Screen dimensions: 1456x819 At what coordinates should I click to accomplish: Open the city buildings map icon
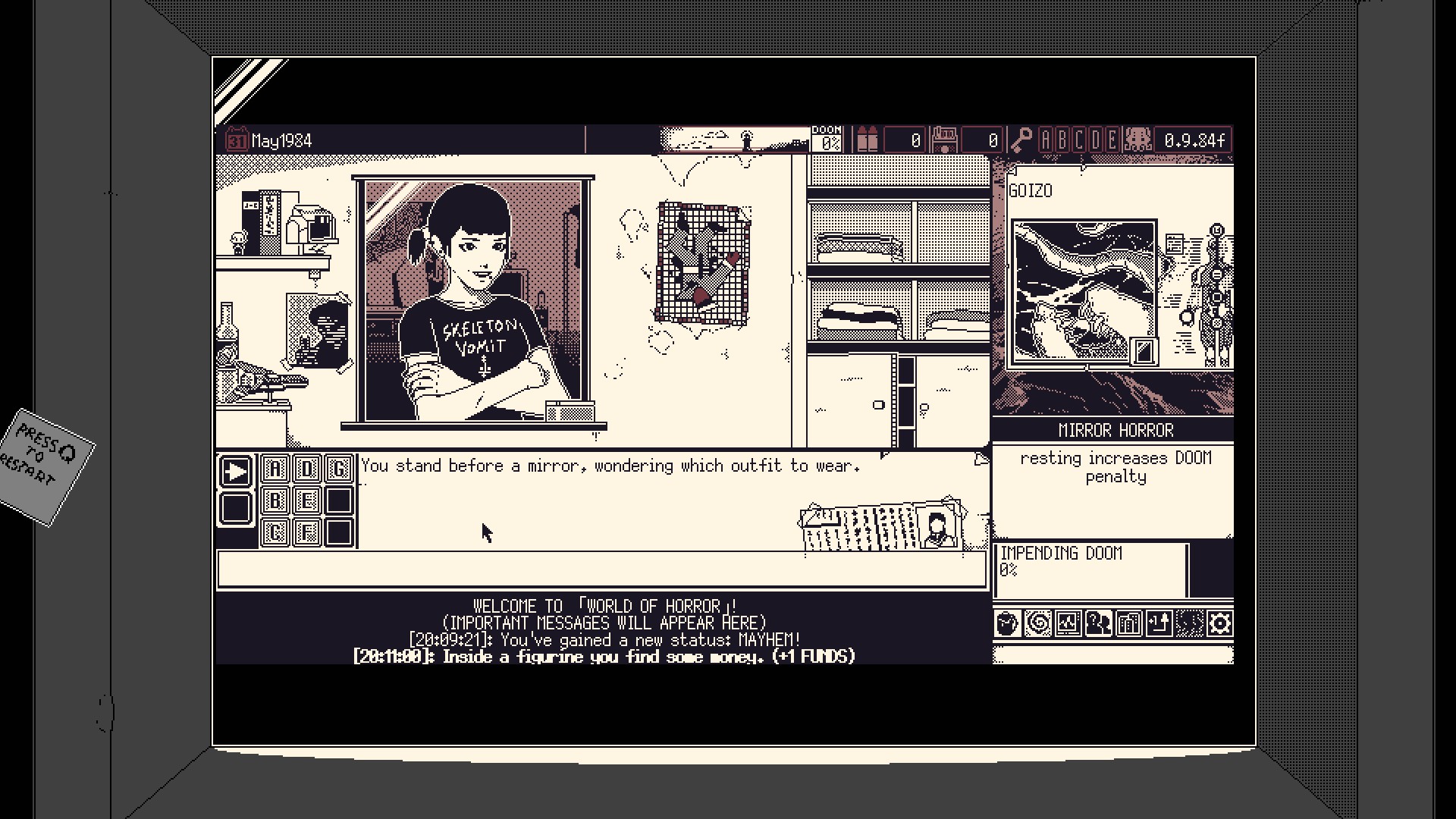pos(1128,624)
